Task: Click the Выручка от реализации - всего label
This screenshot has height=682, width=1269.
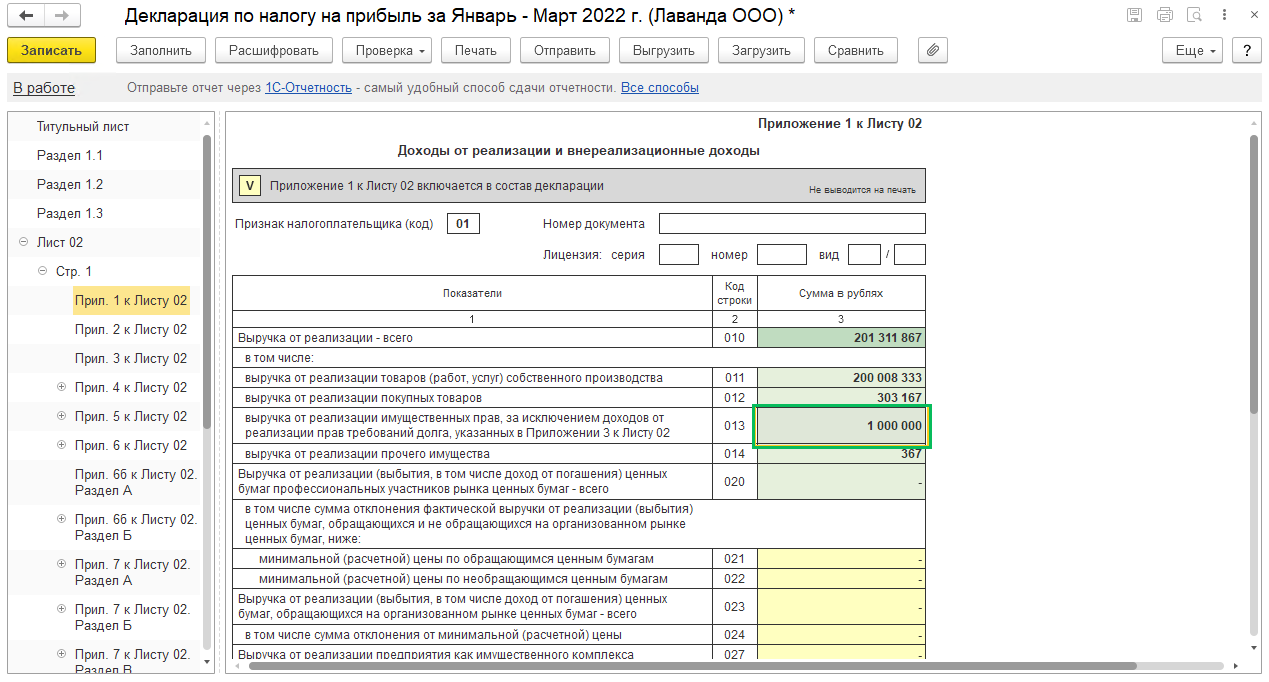Action: [325, 338]
